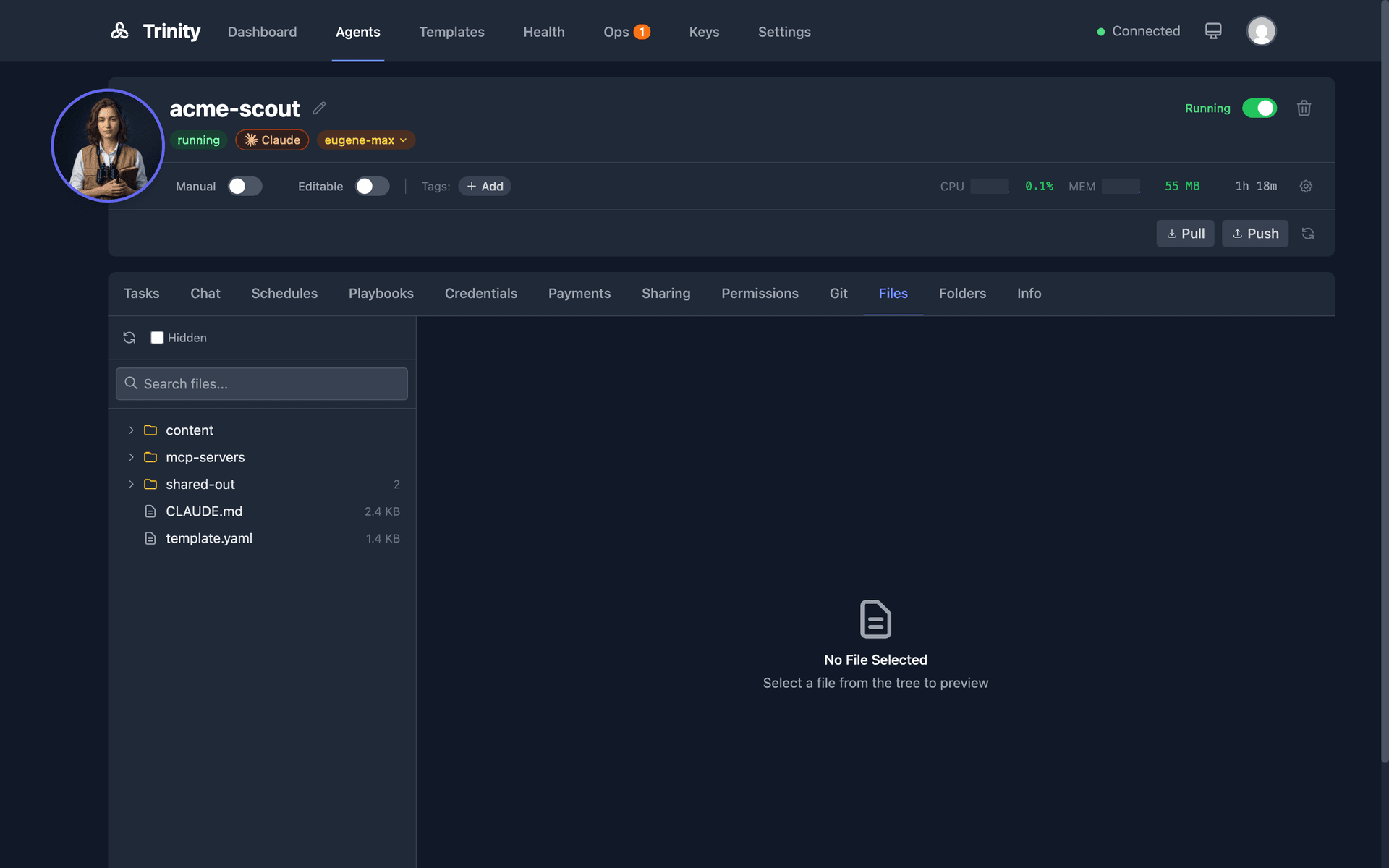Expand the content folder
The height and width of the screenshot is (868, 1389).
(x=131, y=430)
